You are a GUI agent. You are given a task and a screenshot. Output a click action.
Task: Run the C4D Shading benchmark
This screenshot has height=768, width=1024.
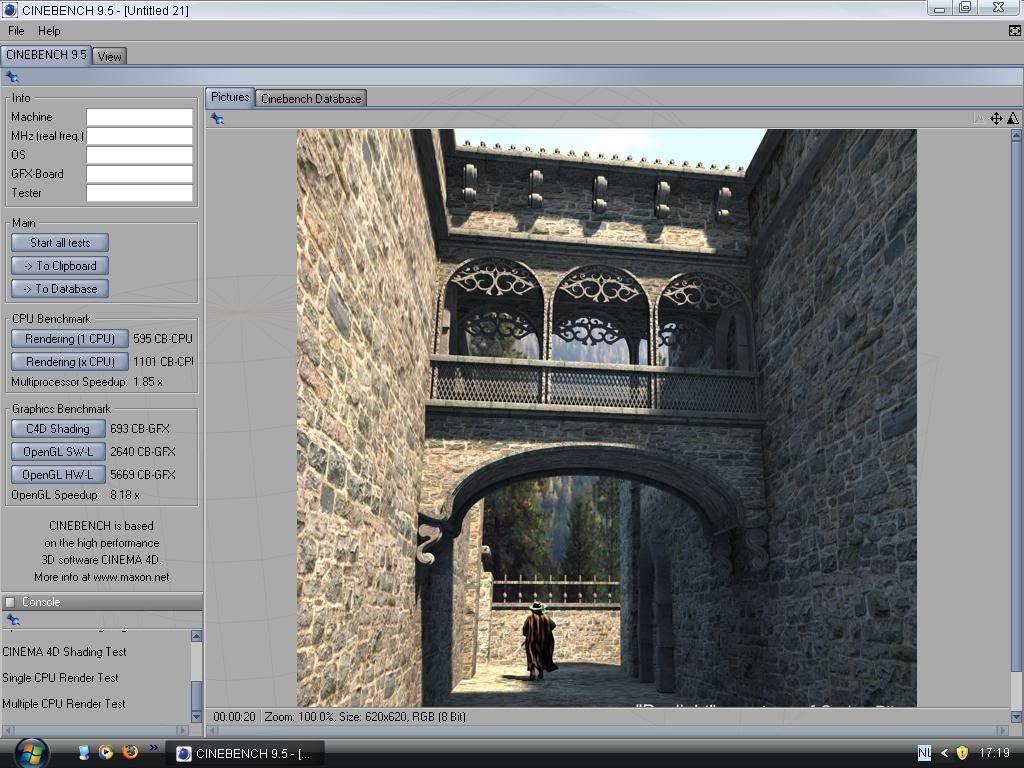click(x=58, y=429)
